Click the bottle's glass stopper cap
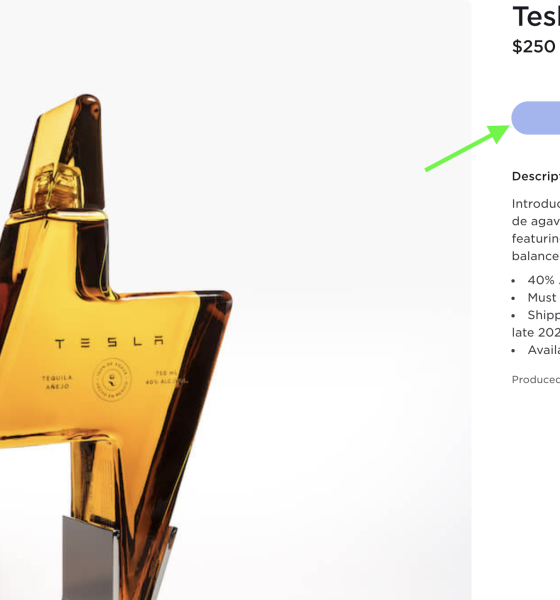560x600 pixels. tap(58, 186)
